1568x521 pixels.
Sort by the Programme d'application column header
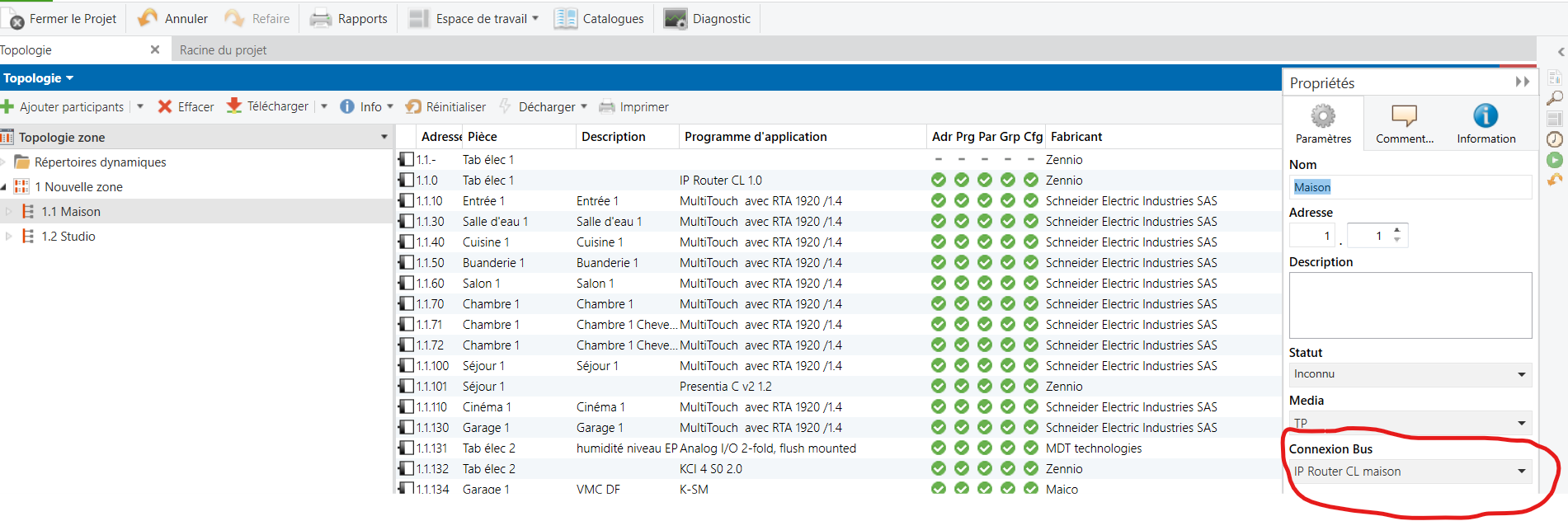pyautogui.click(x=756, y=137)
